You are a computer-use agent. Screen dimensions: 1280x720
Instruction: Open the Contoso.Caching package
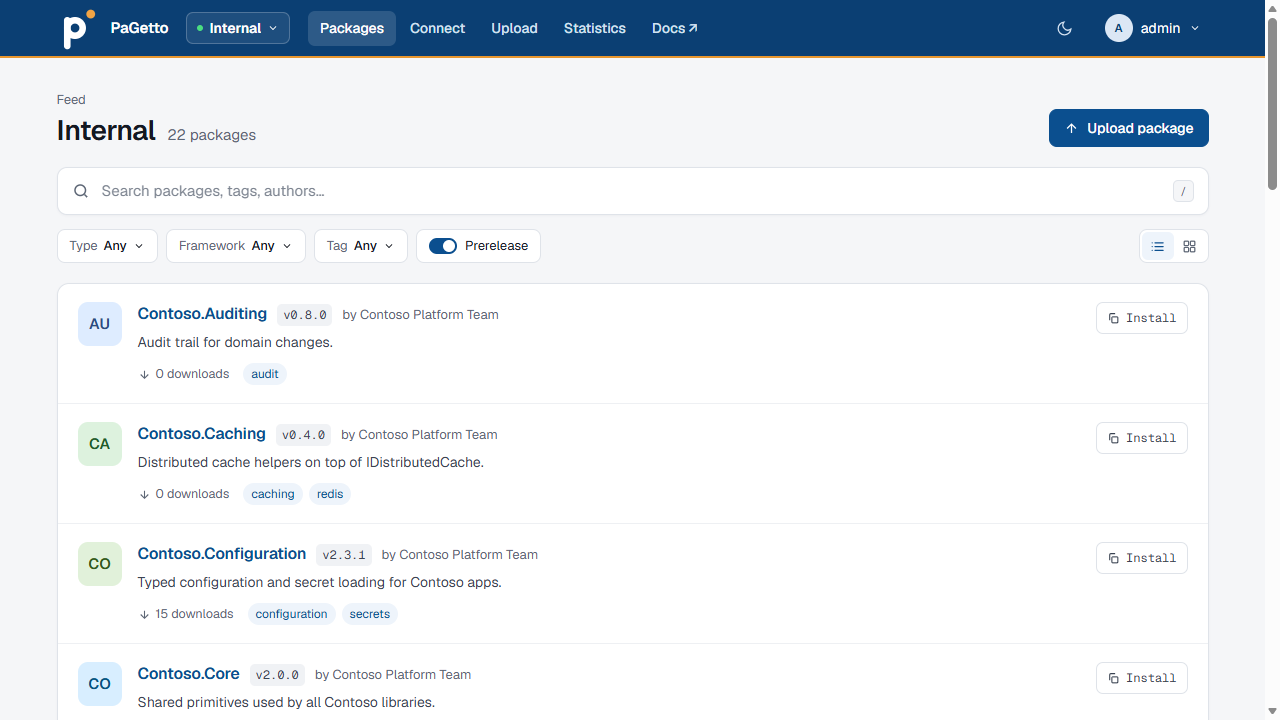202,434
